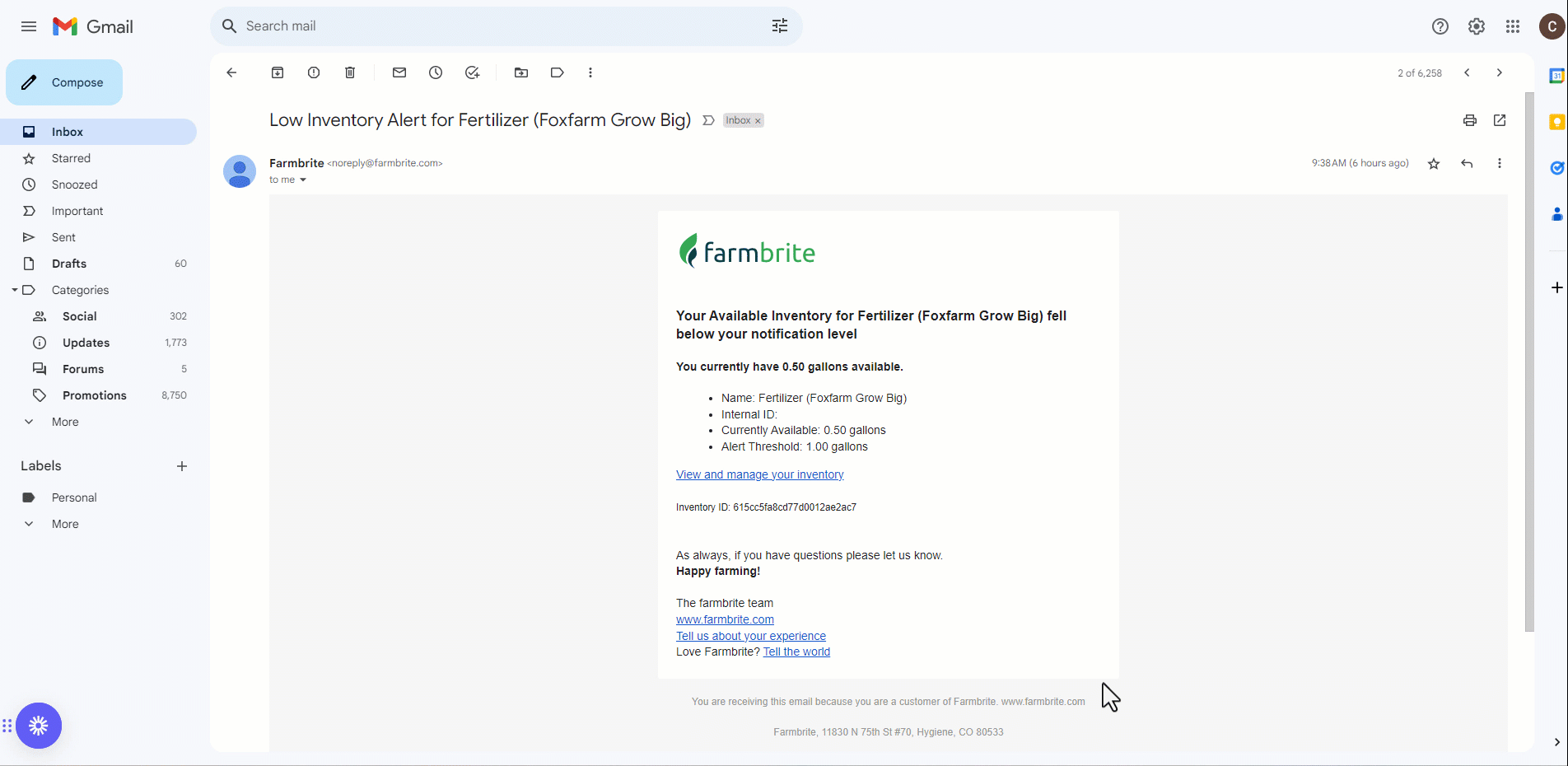Open the Forums category
Screen dimensions: 1568x766
tap(99, 369)
